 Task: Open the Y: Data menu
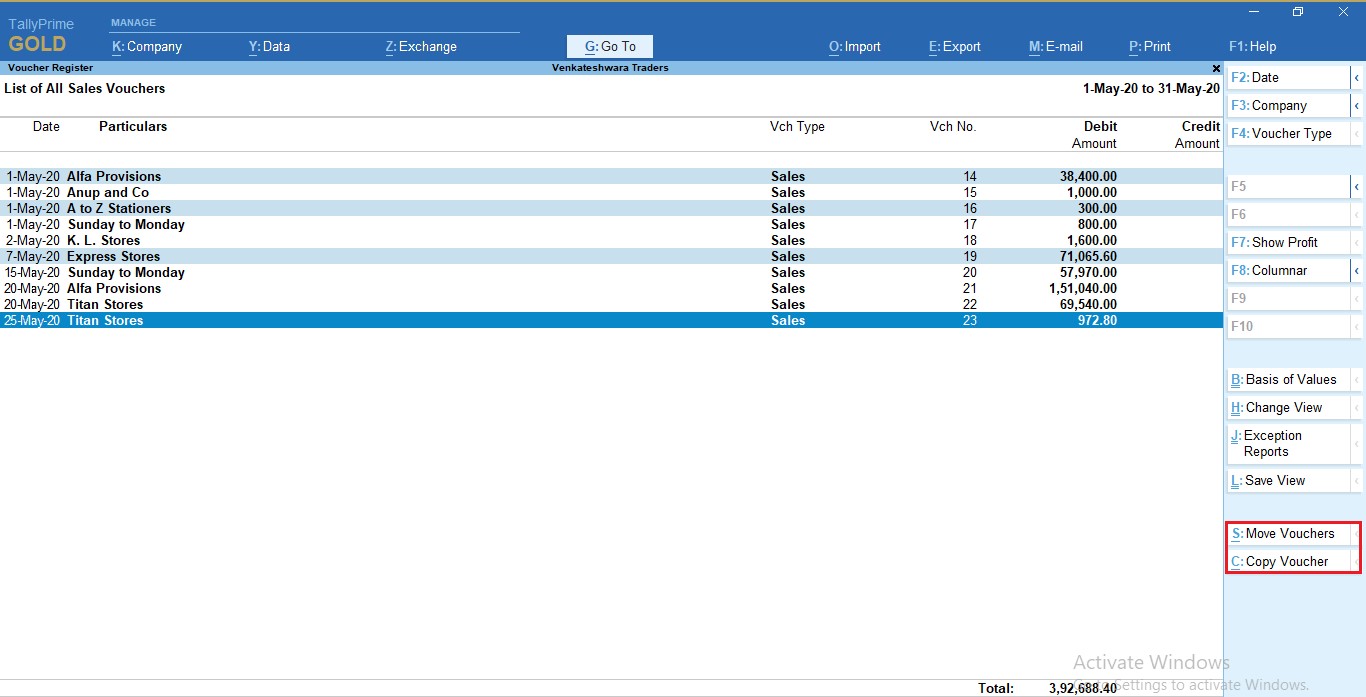(x=268, y=46)
